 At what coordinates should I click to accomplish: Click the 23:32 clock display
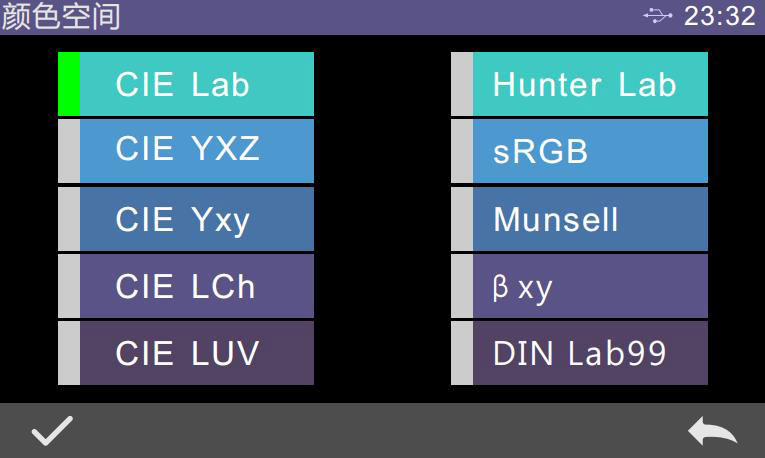point(719,16)
